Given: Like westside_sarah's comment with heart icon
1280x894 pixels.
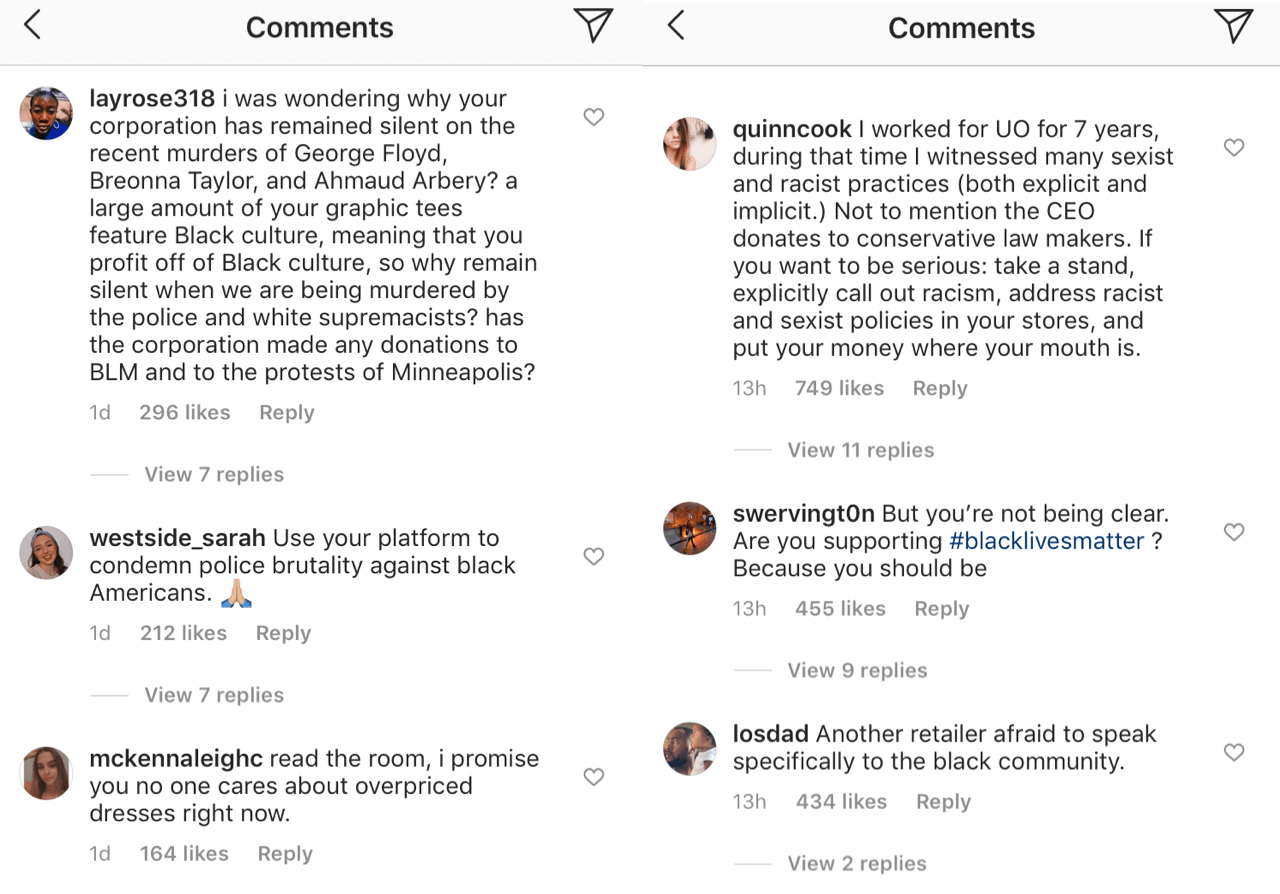Looking at the screenshot, I should tap(593, 557).
